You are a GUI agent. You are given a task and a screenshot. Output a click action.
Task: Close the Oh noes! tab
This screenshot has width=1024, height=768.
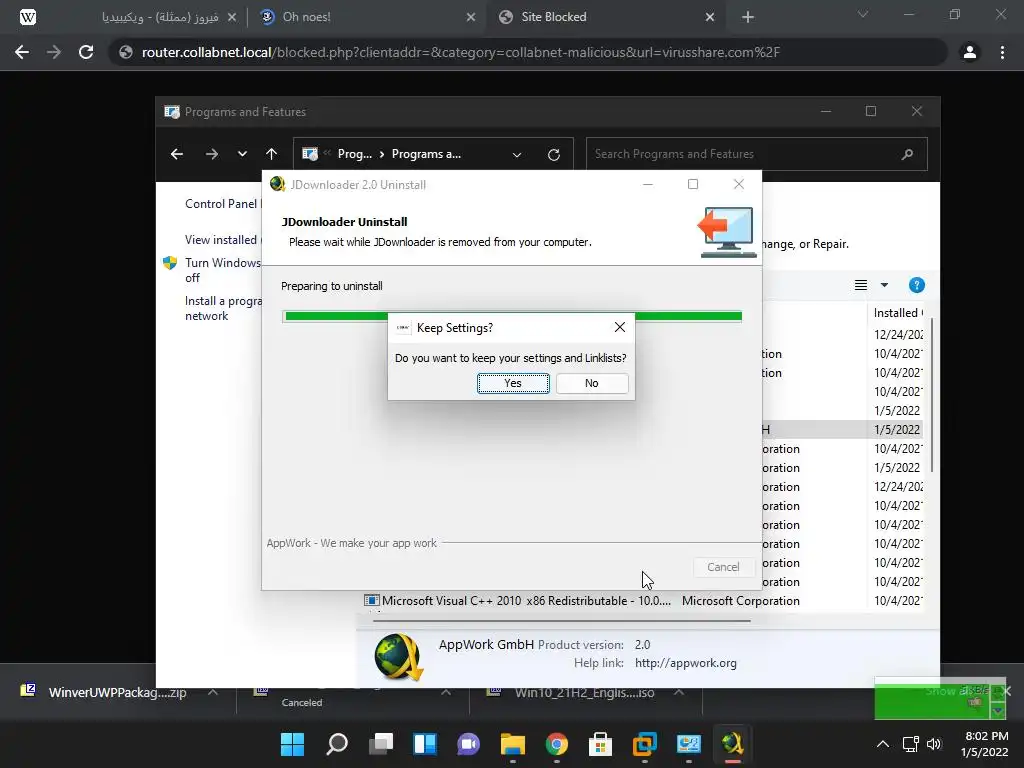tap(471, 17)
